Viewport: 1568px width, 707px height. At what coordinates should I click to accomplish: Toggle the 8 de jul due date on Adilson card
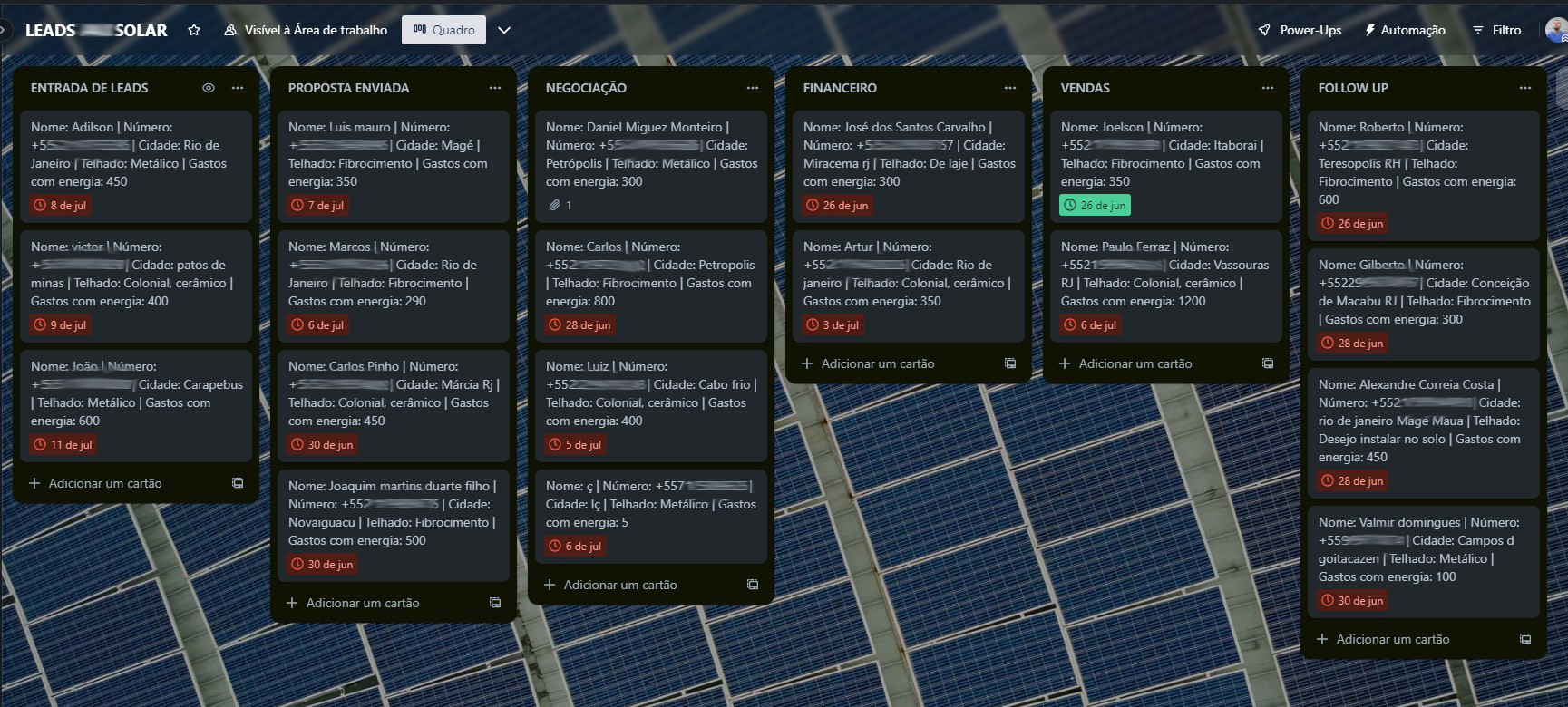point(60,206)
